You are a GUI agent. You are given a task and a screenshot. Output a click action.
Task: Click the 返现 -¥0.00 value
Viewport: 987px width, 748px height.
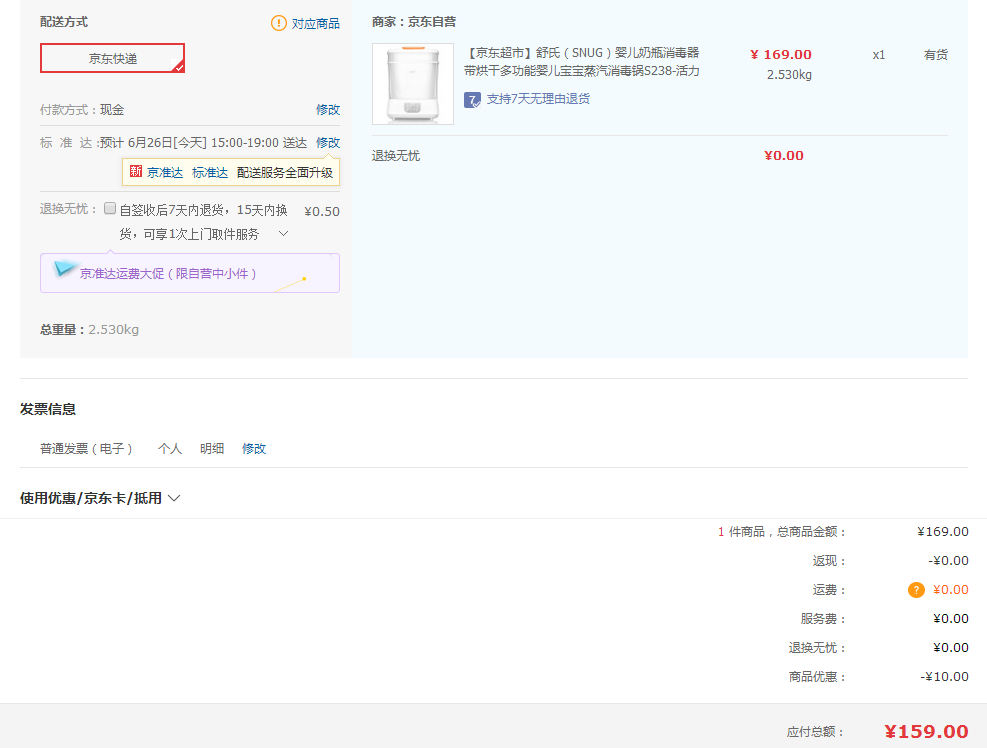click(949, 560)
